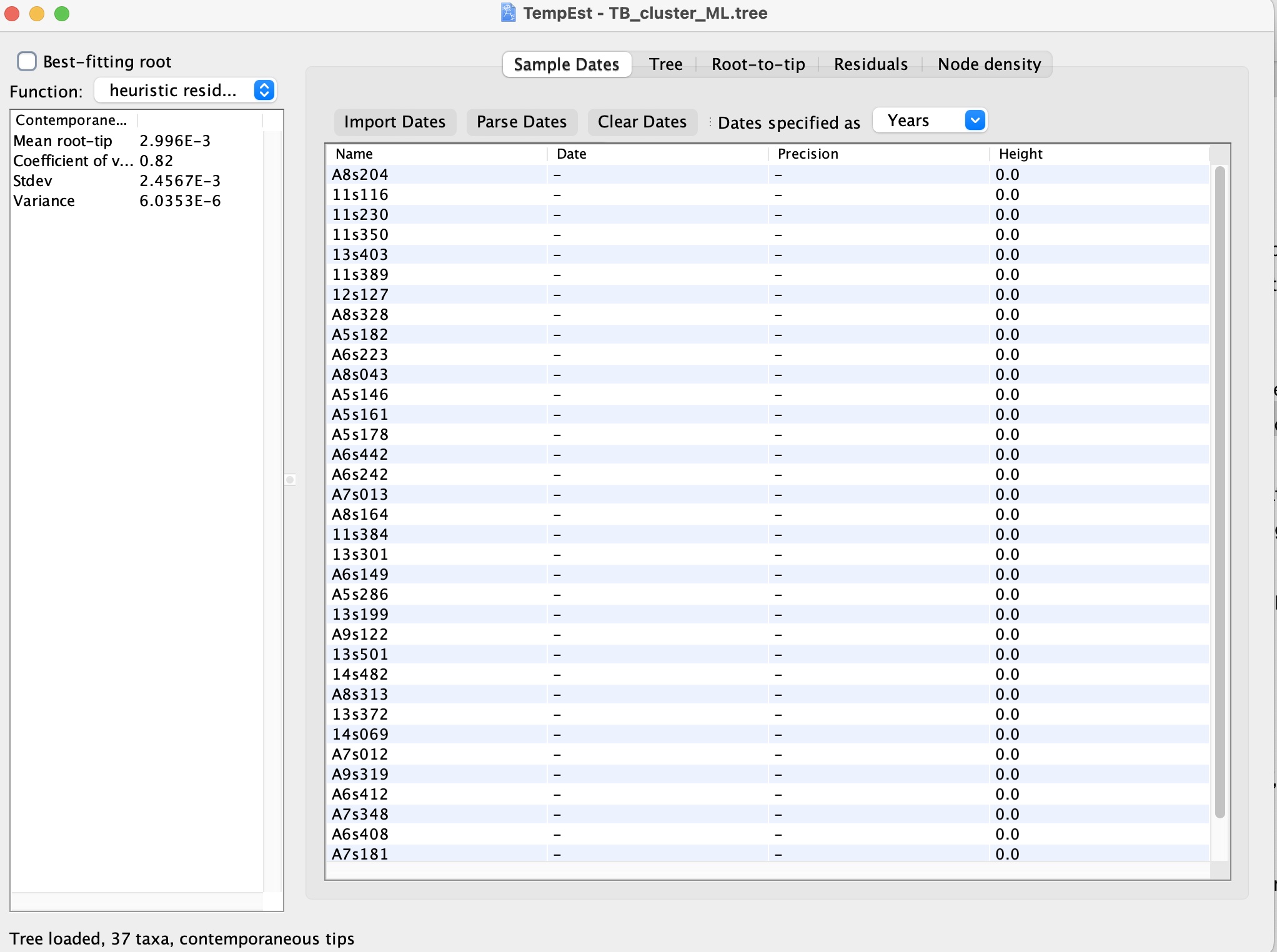Select the 13s403 taxon row

[767, 255]
